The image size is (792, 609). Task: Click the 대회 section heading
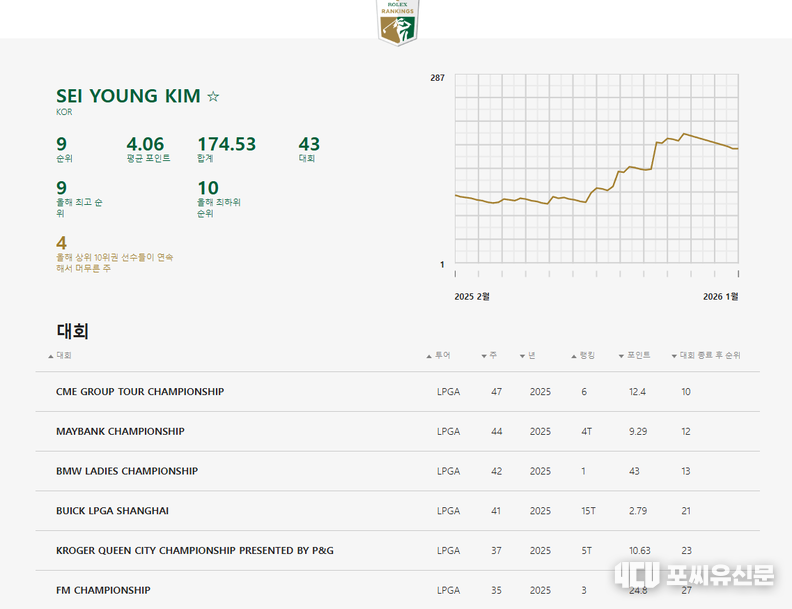[x=73, y=331]
